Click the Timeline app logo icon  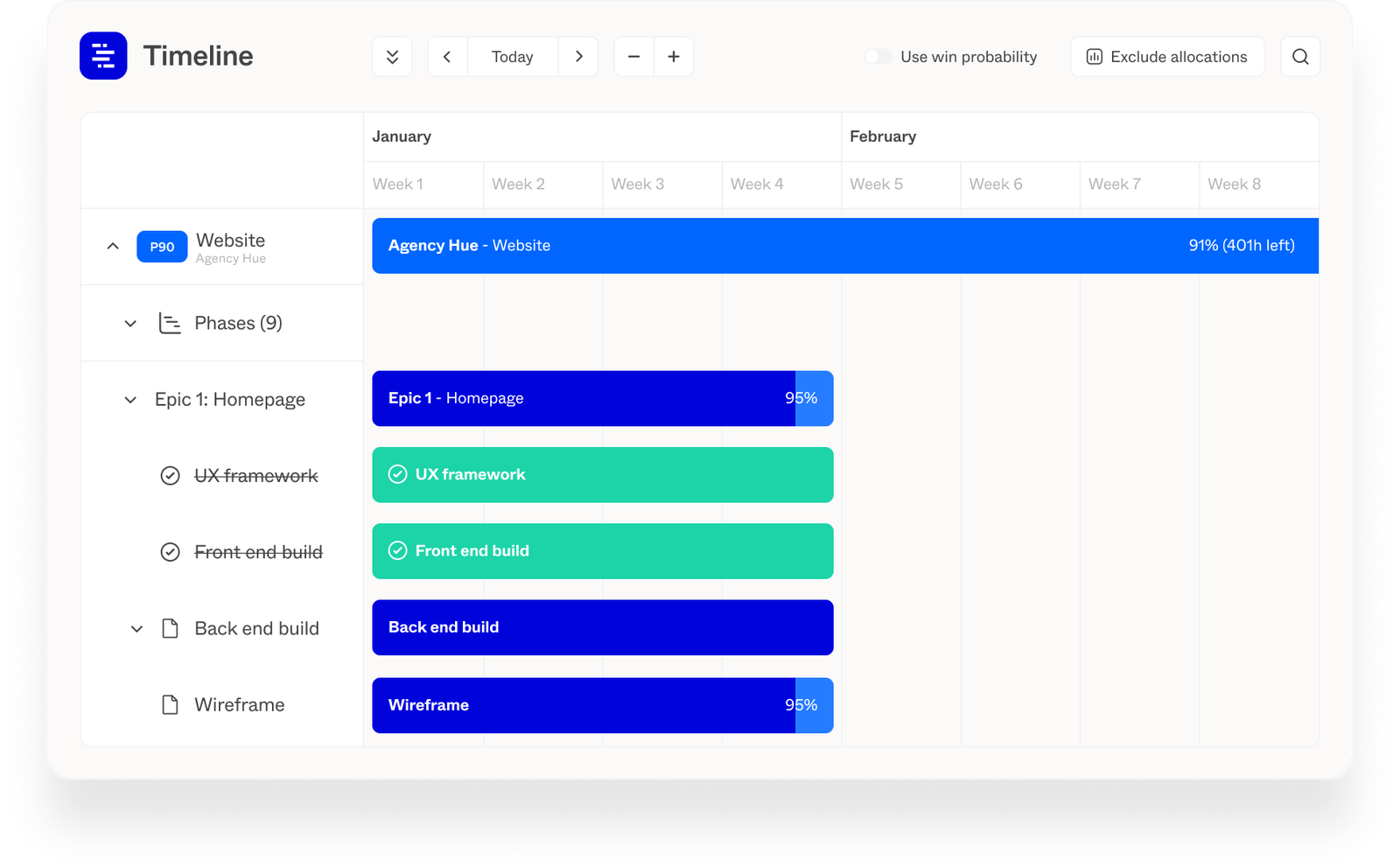[102, 55]
